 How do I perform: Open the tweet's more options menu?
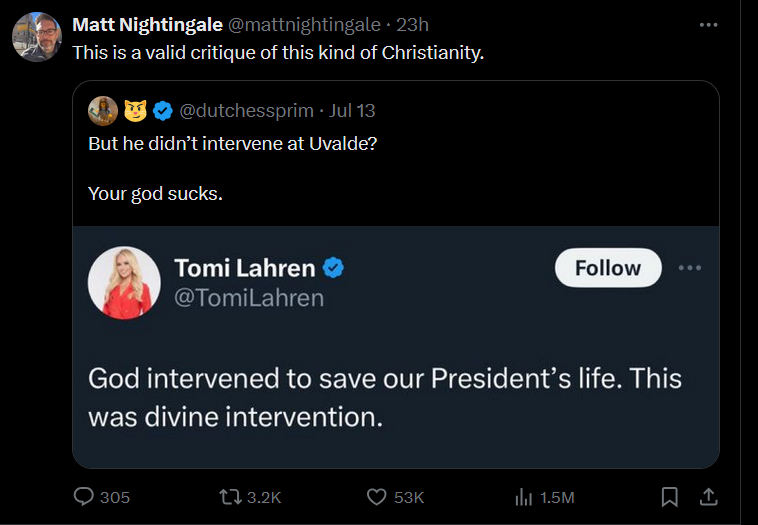point(709,25)
